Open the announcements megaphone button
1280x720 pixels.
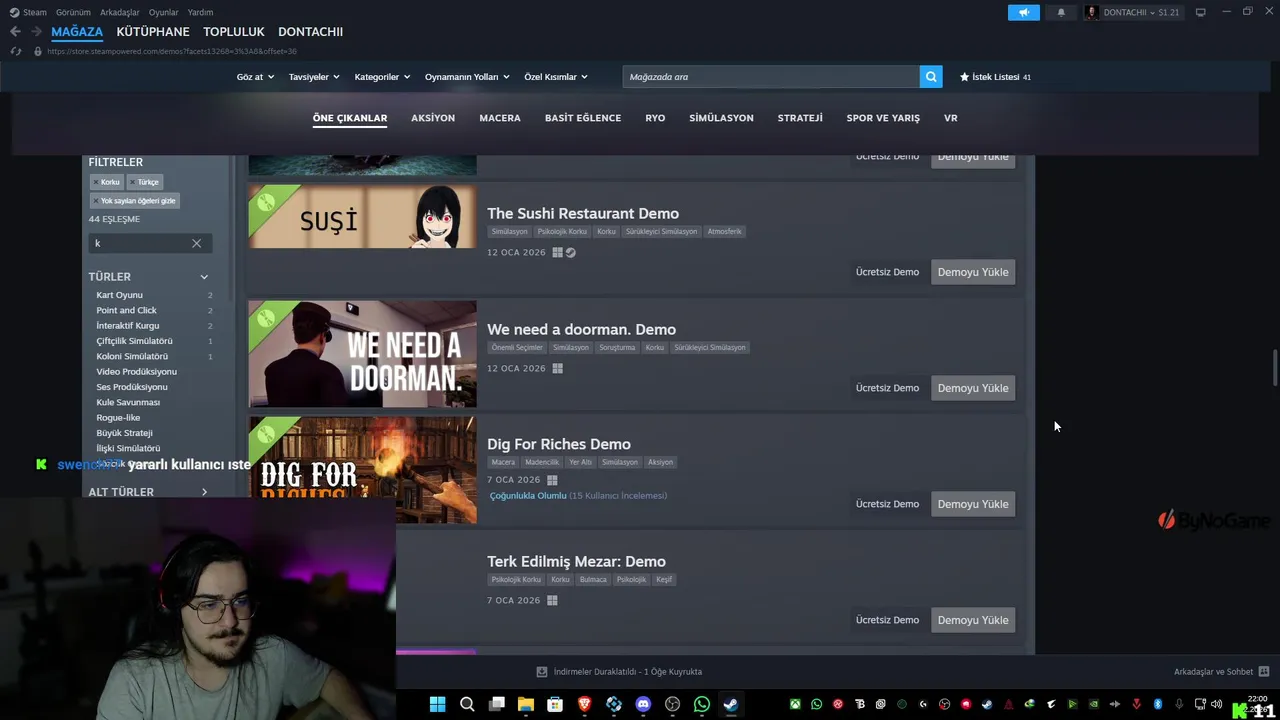(1023, 12)
